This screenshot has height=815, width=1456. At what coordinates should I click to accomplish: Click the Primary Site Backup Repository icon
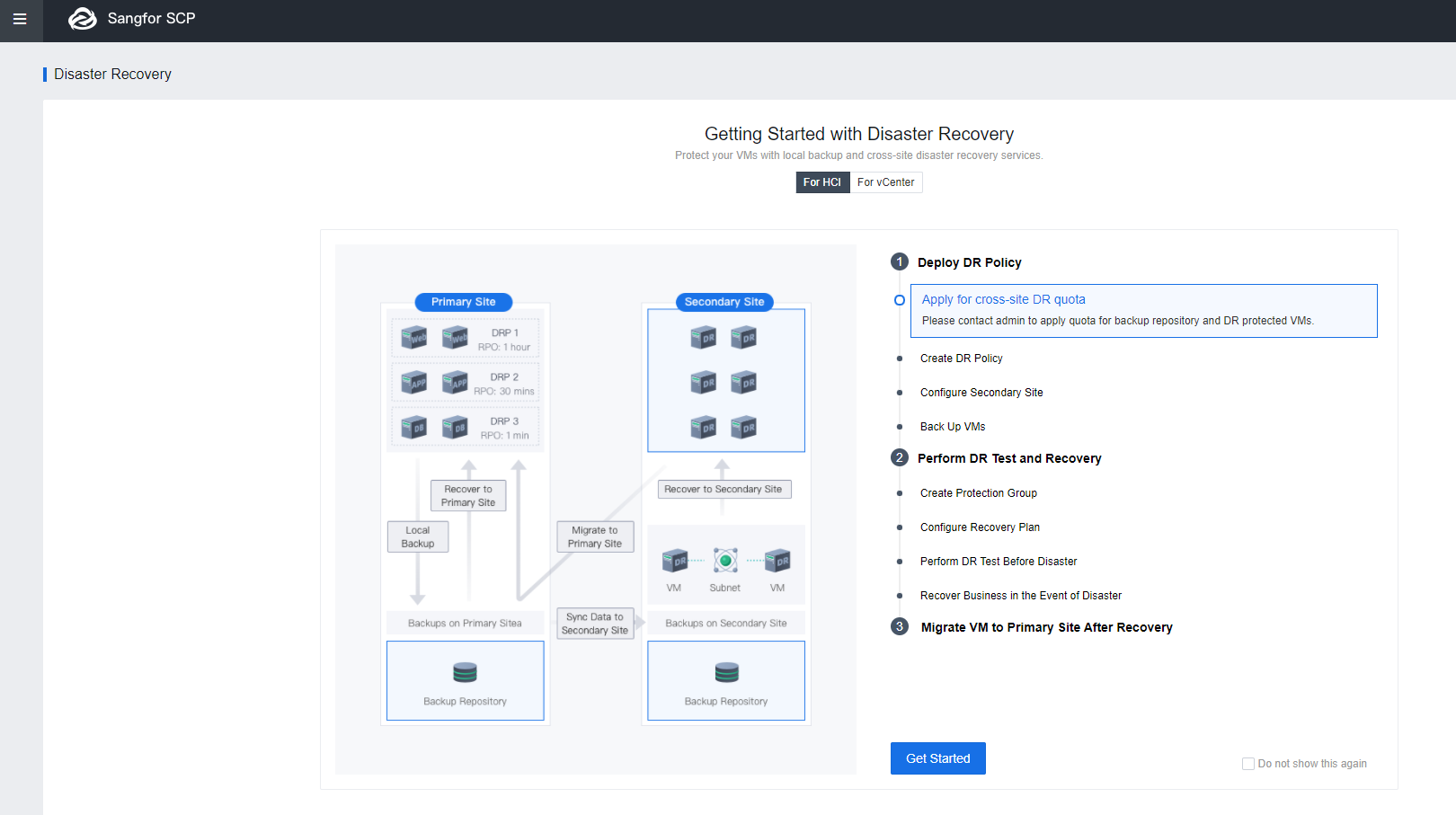465,672
